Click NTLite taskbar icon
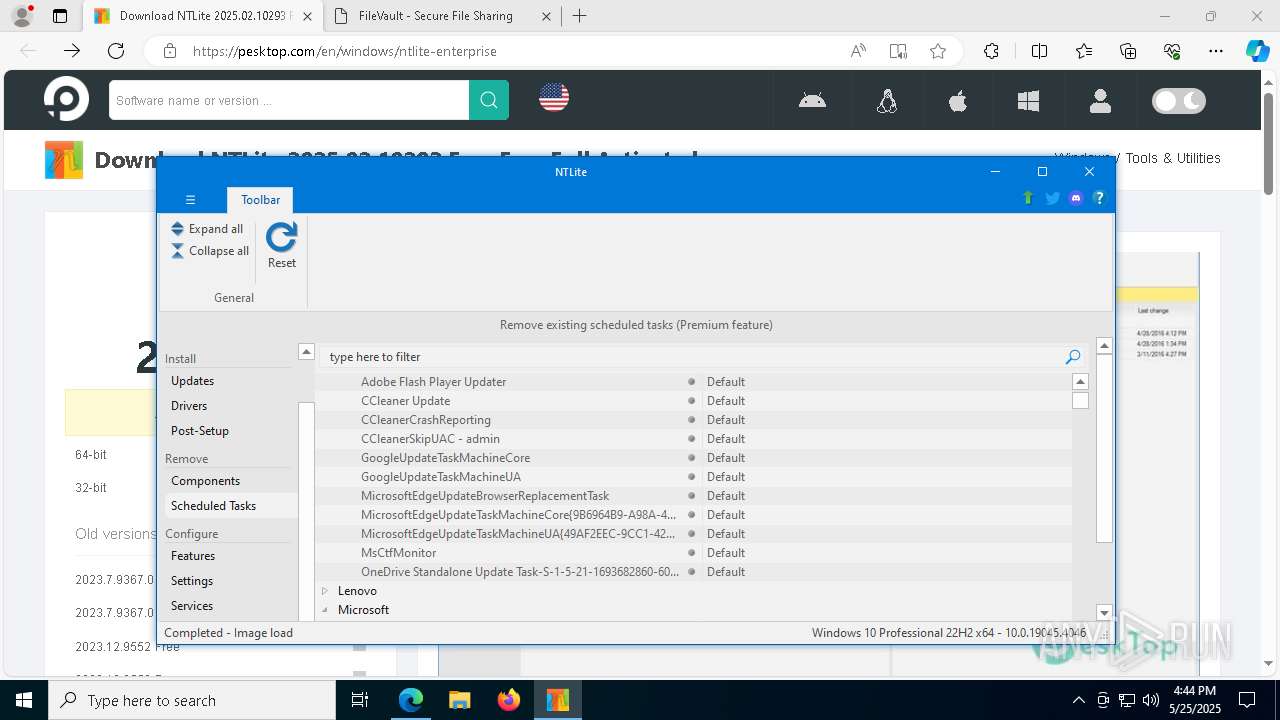The height and width of the screenshot is (720, 1280). (x=558, y=700)
